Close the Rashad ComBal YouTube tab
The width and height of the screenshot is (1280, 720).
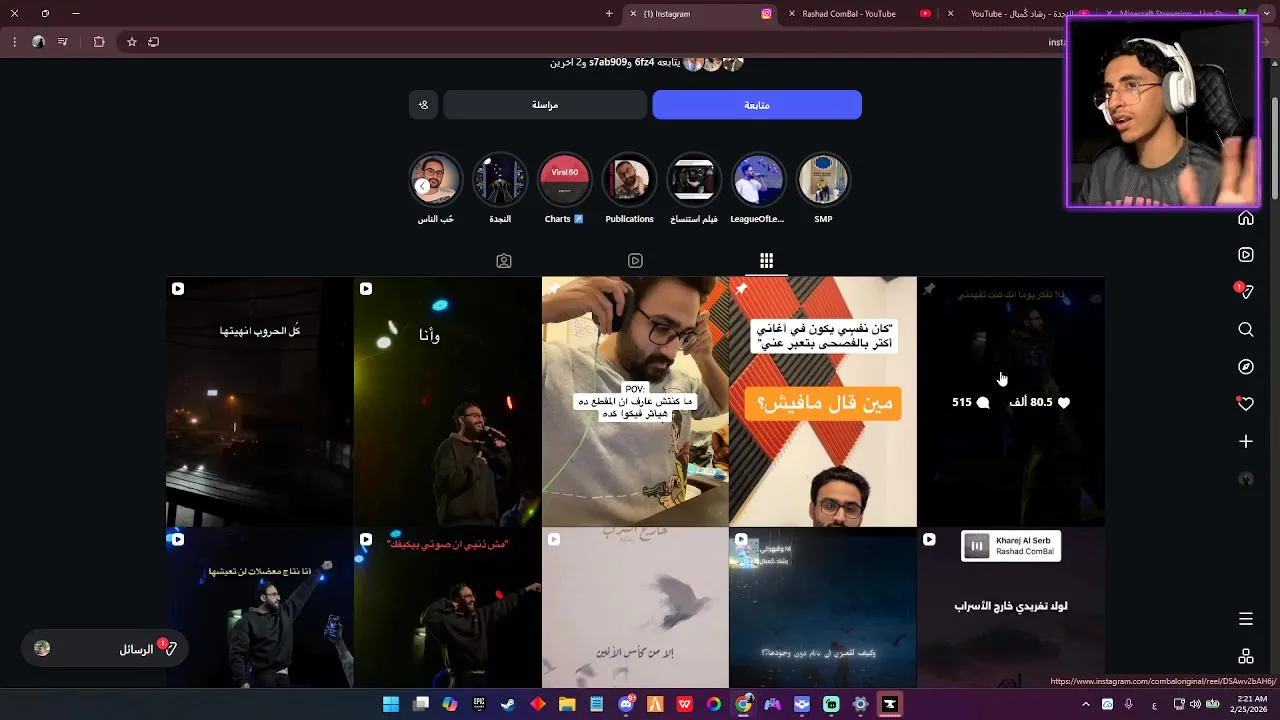(792, 14)
